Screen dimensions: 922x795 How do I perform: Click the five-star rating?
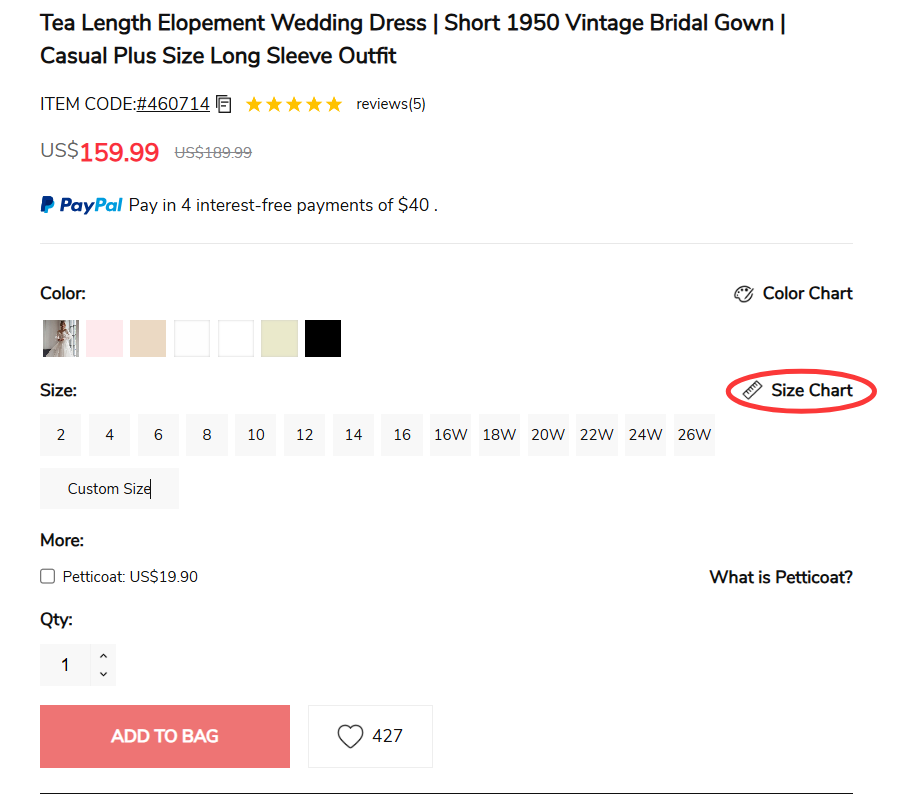tap(294, 104)
